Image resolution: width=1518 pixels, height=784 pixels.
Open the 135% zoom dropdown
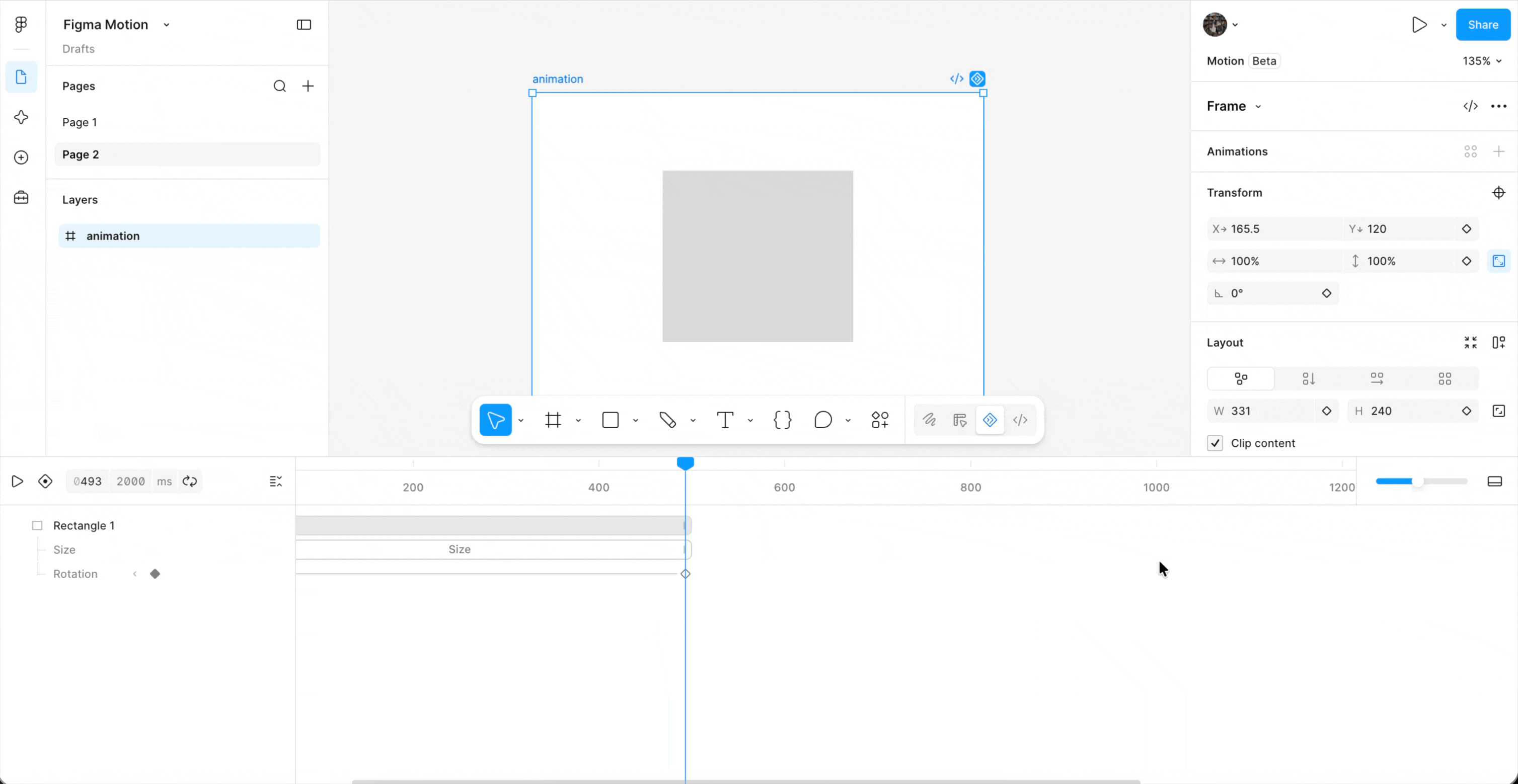click(x=1482, y=61)
